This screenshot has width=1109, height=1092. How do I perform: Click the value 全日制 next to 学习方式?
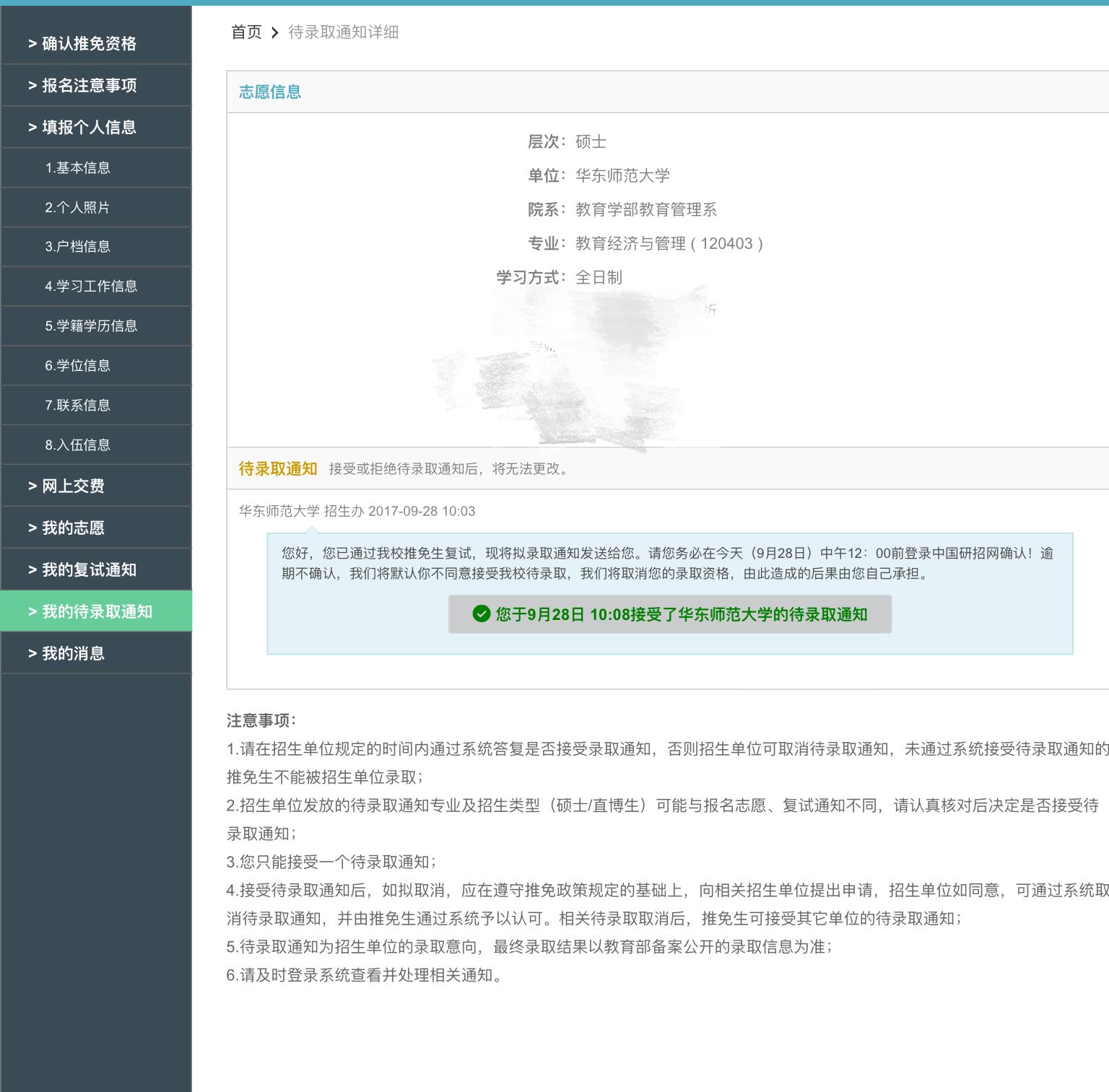pyautogui.click(x=599, y=277)
